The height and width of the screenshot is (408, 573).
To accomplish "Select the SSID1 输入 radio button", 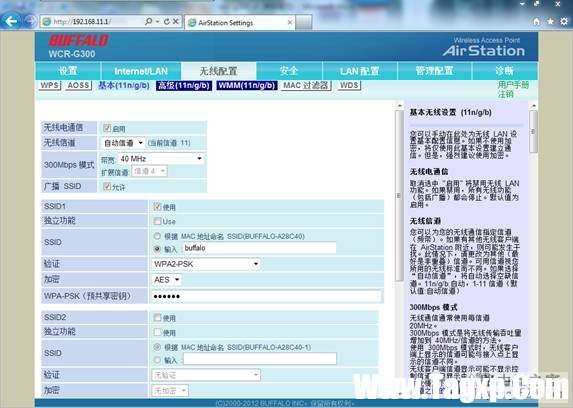I will [x=157, y=249].
